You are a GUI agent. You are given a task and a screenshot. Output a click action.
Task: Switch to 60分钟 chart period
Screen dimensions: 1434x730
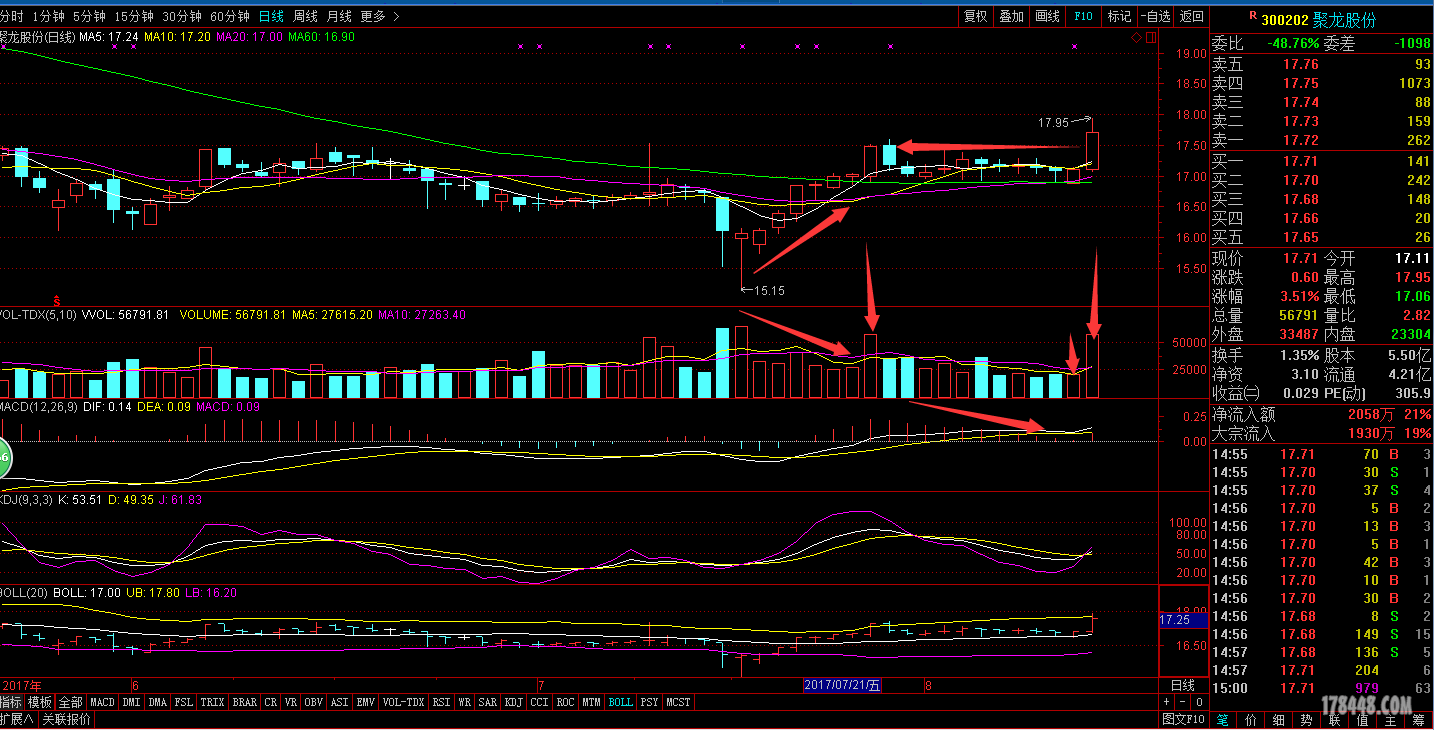230,16
